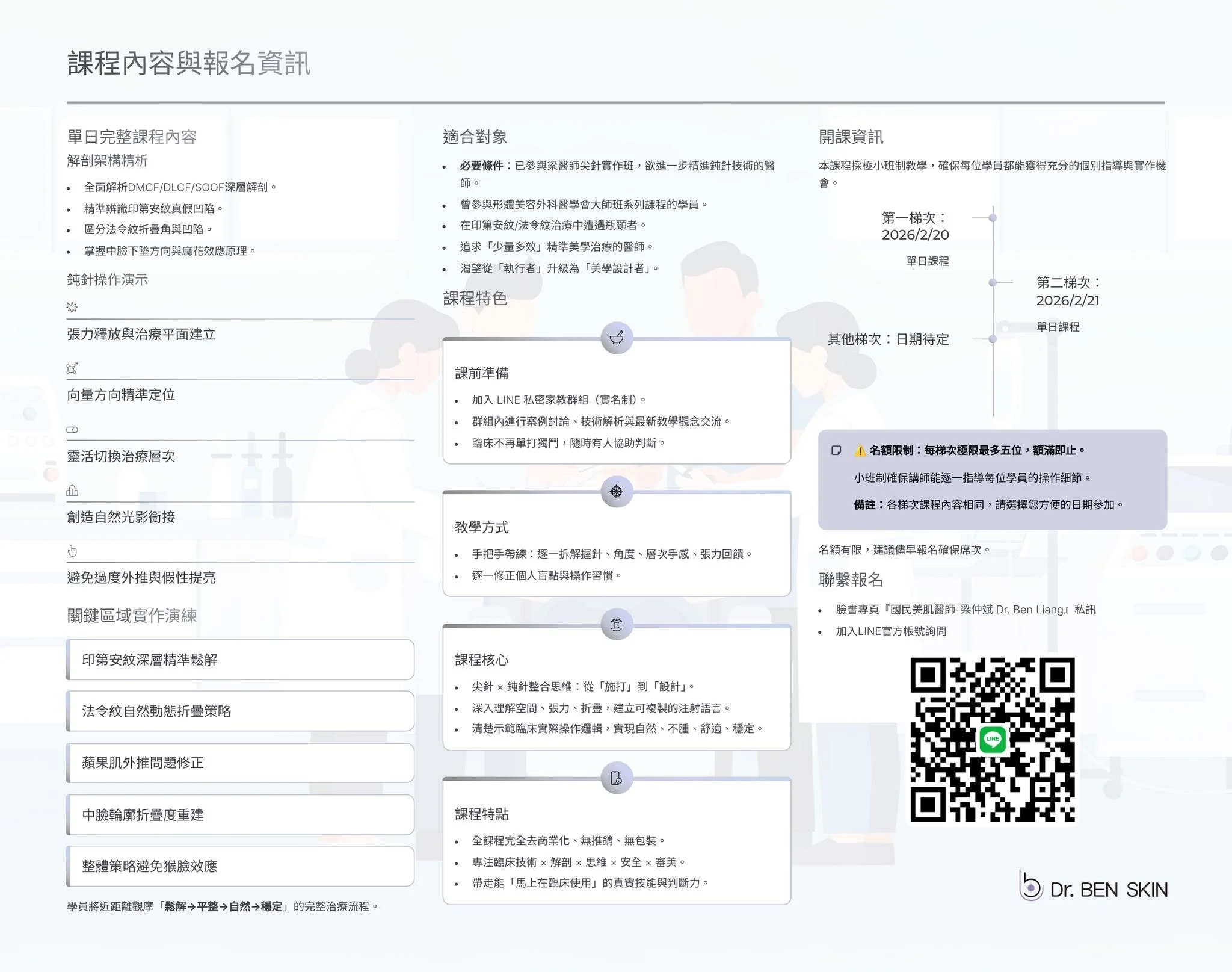Click the 其他梯次 日期待定 timeline dot
This screenshot has width=1232, height=972.
993,339
